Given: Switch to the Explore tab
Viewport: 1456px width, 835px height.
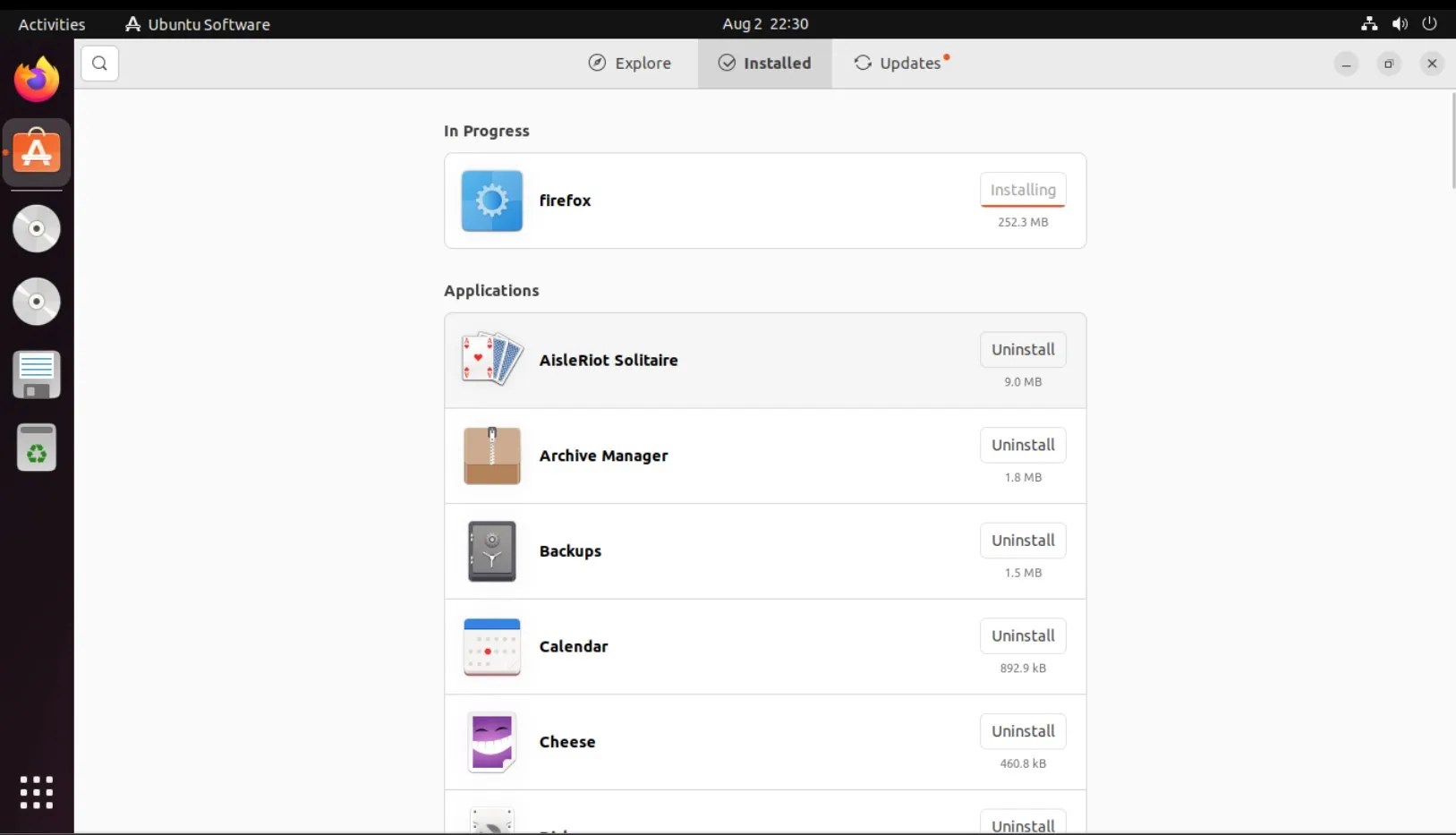Looking at the screenshot, I should coord(630,63).
